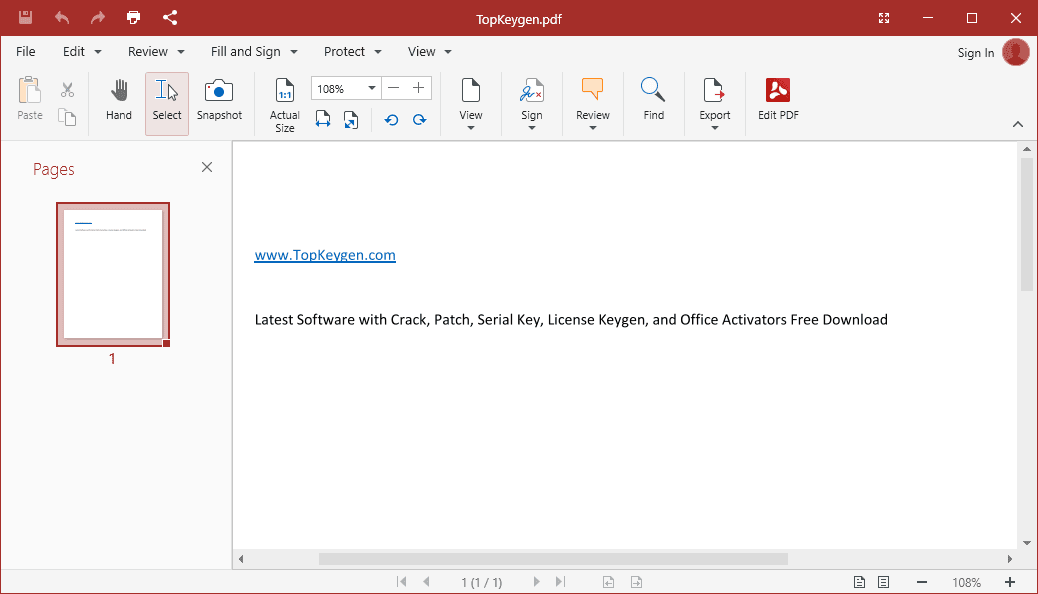Take a Snapshot of the page
Viewport: 1038px width, 594px height.
[219, 100]
